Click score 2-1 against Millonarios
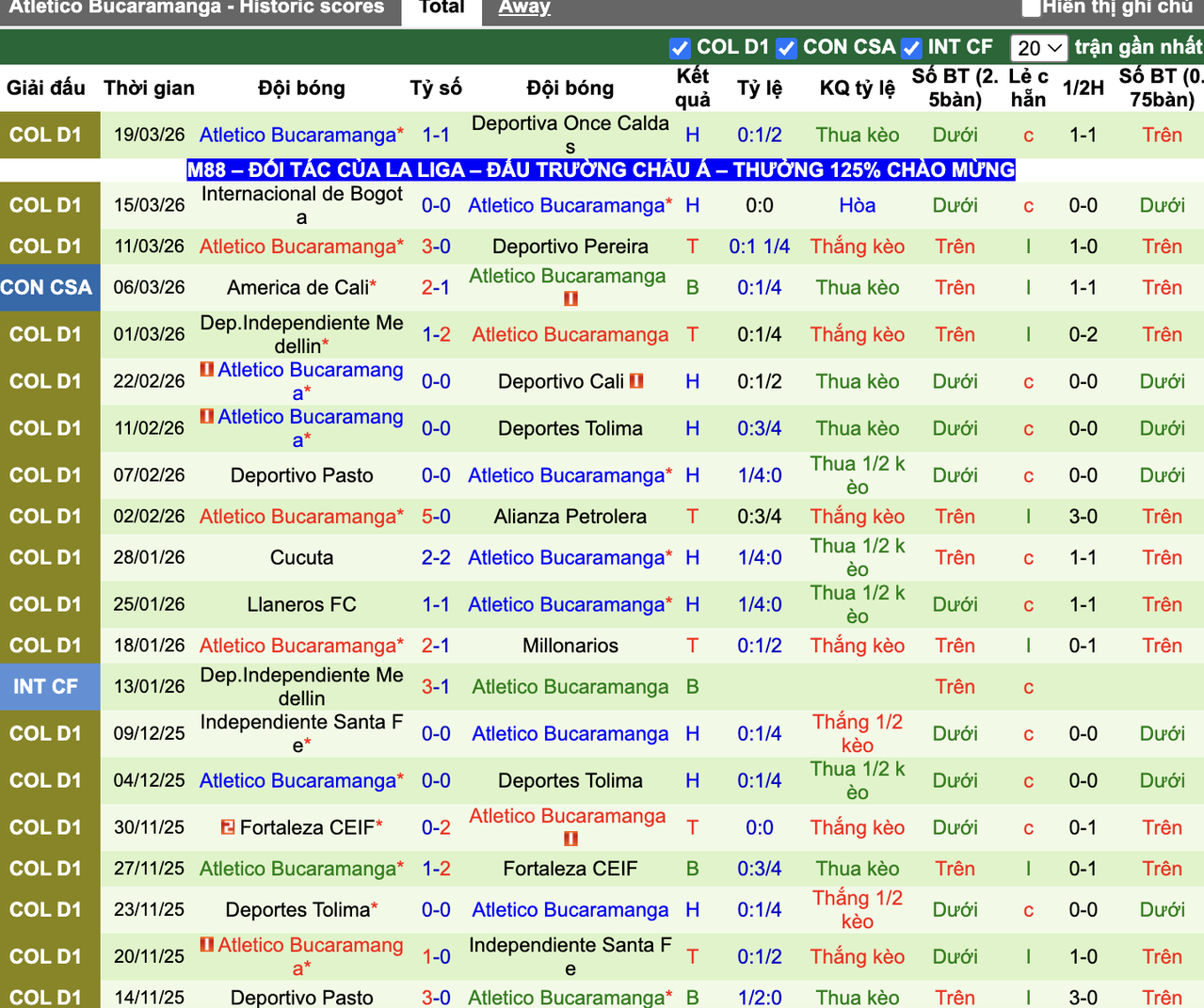Screen dimensions: 1204x1008 (x=436, y=646)
